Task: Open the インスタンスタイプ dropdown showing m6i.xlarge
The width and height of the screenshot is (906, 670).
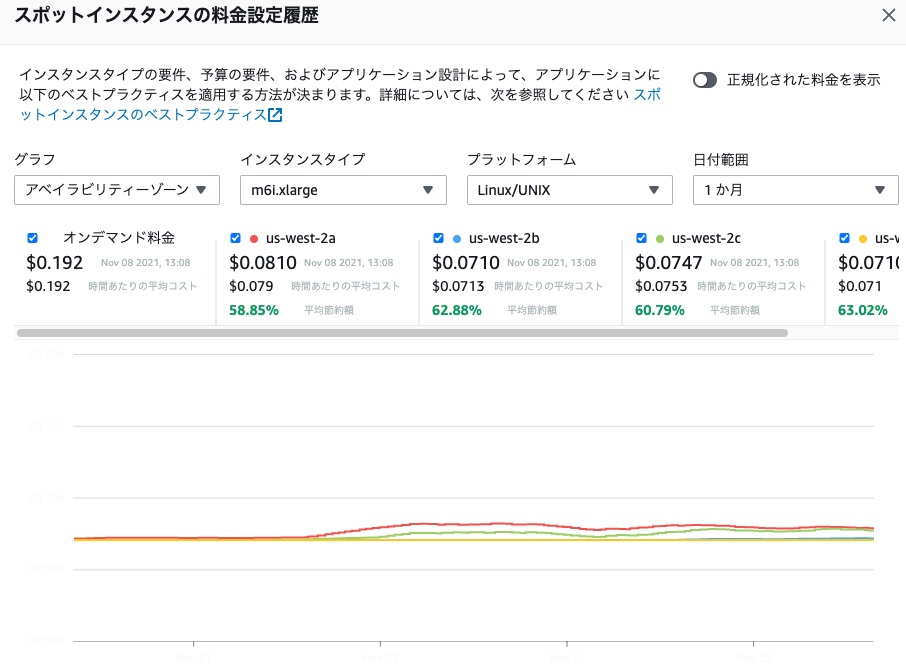Action: click(343, 190)
